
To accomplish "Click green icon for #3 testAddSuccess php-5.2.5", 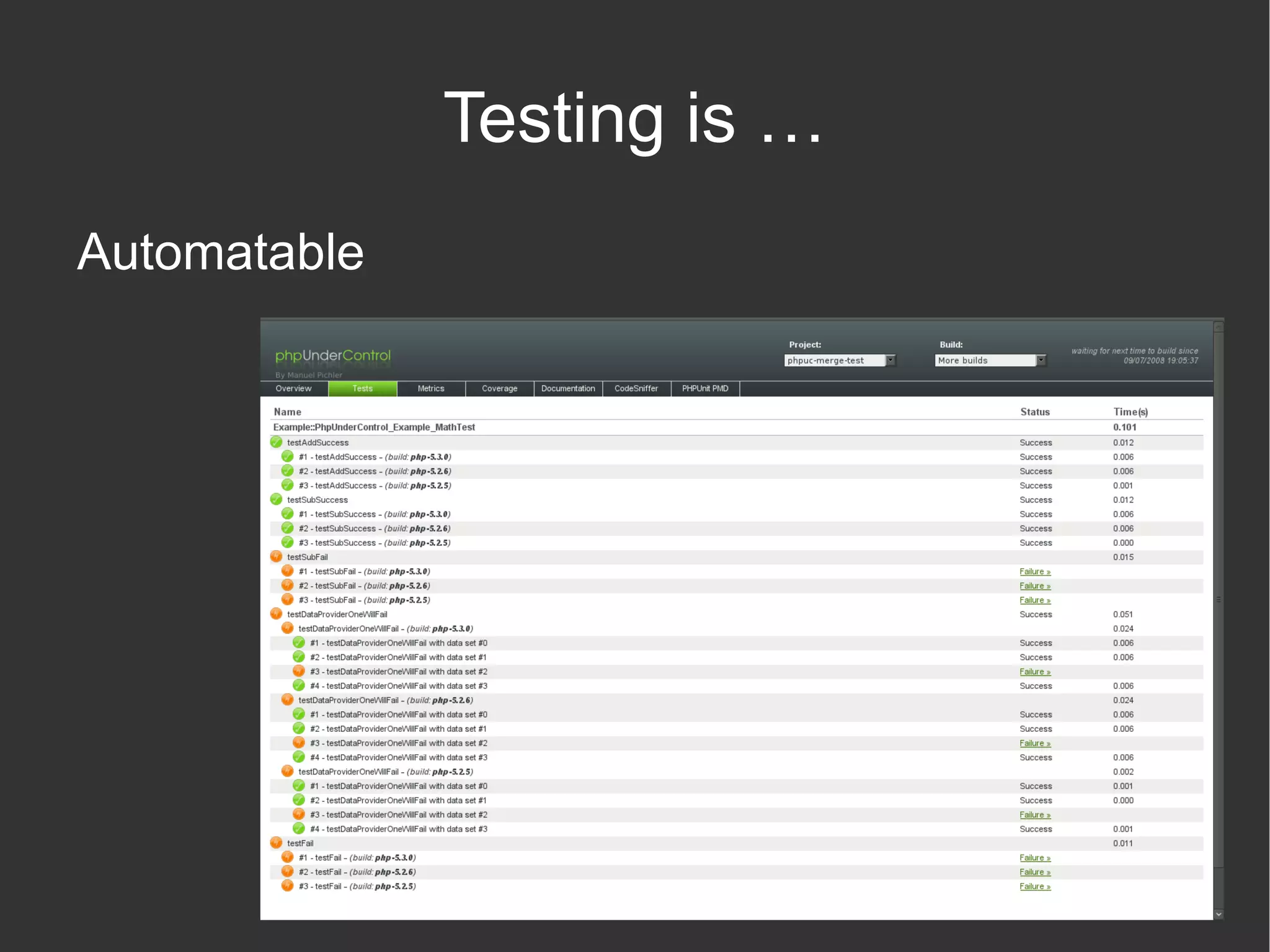I will pyautogui.click(x=288, y=485).
